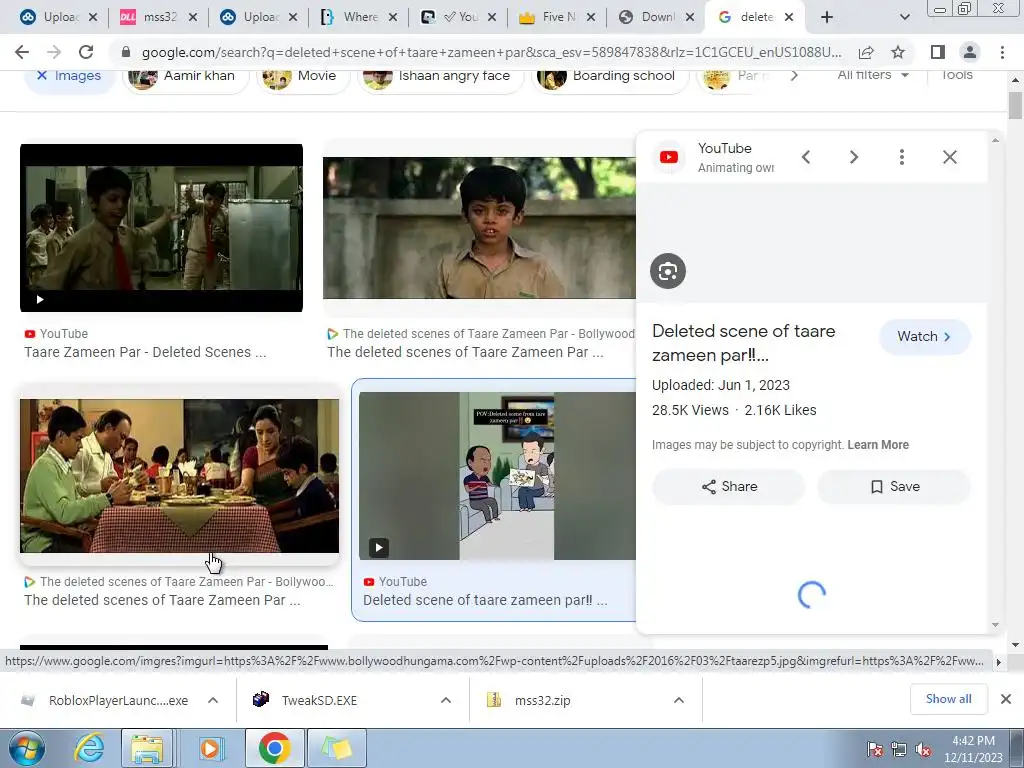Screen dimensions: 1024x768
Task: Reload the current Google page
Action: pos(86,52)
